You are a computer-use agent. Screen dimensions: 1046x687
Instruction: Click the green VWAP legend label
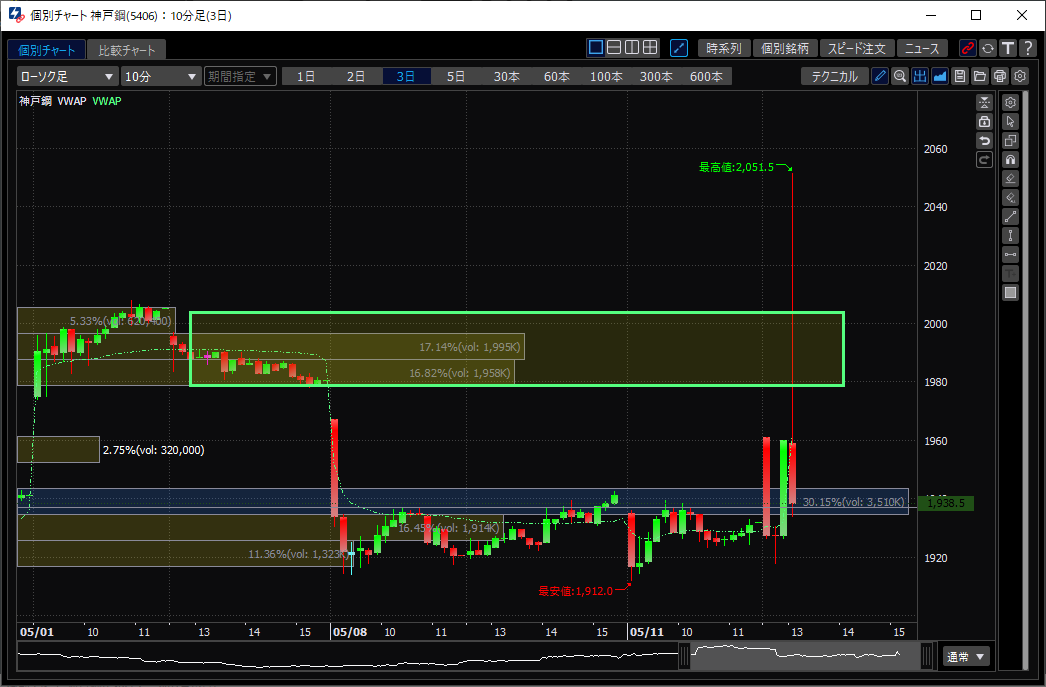click(107, 101)
